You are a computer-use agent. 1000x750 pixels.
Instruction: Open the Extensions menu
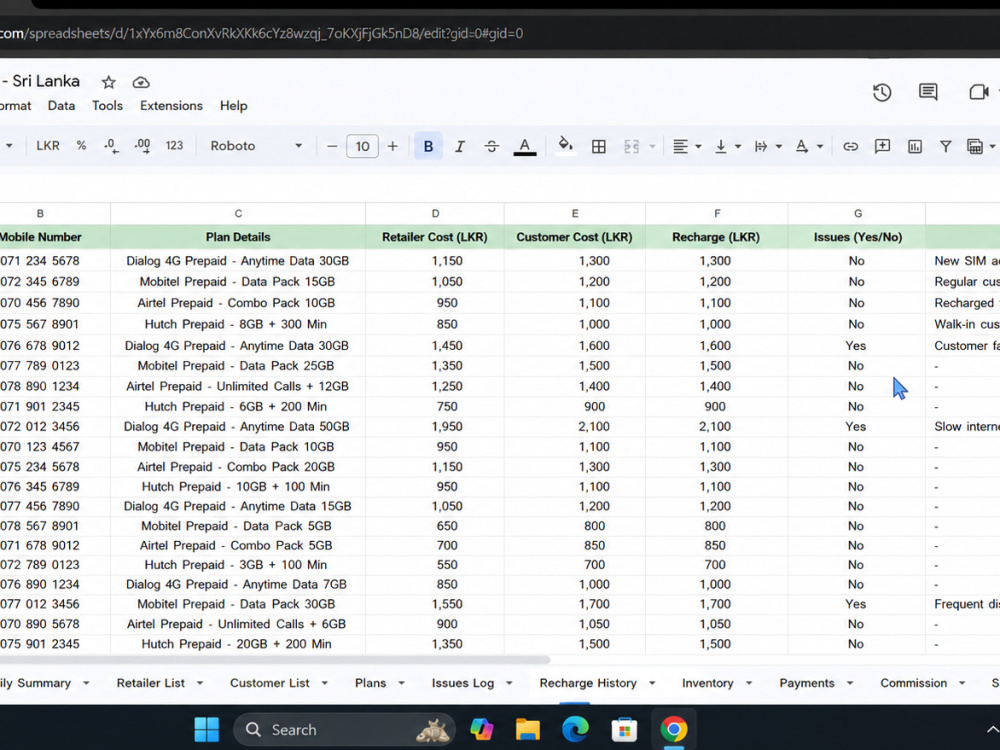pyautogui.click(x=172, y=106)
